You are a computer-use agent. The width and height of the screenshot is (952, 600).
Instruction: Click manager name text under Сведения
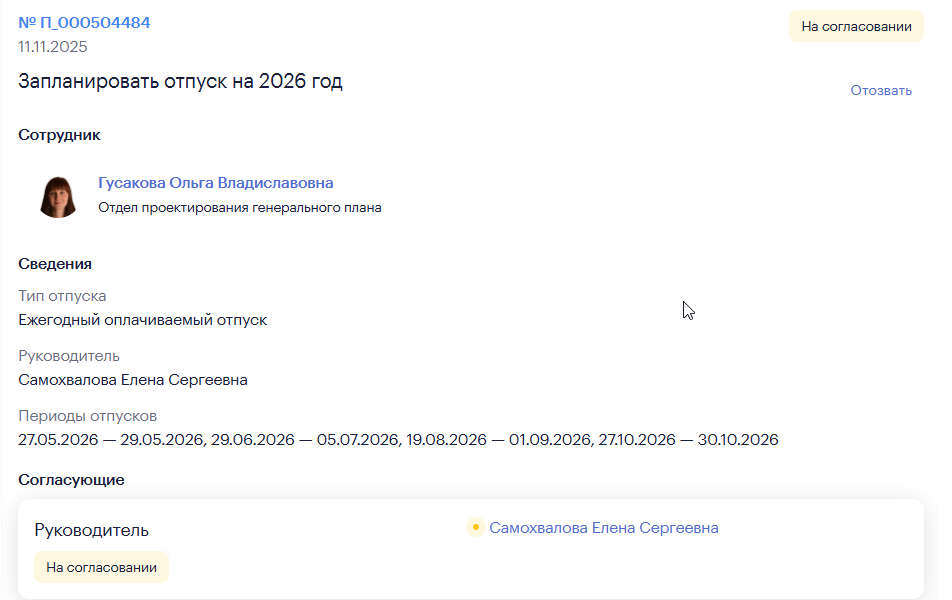pos(133,380)
